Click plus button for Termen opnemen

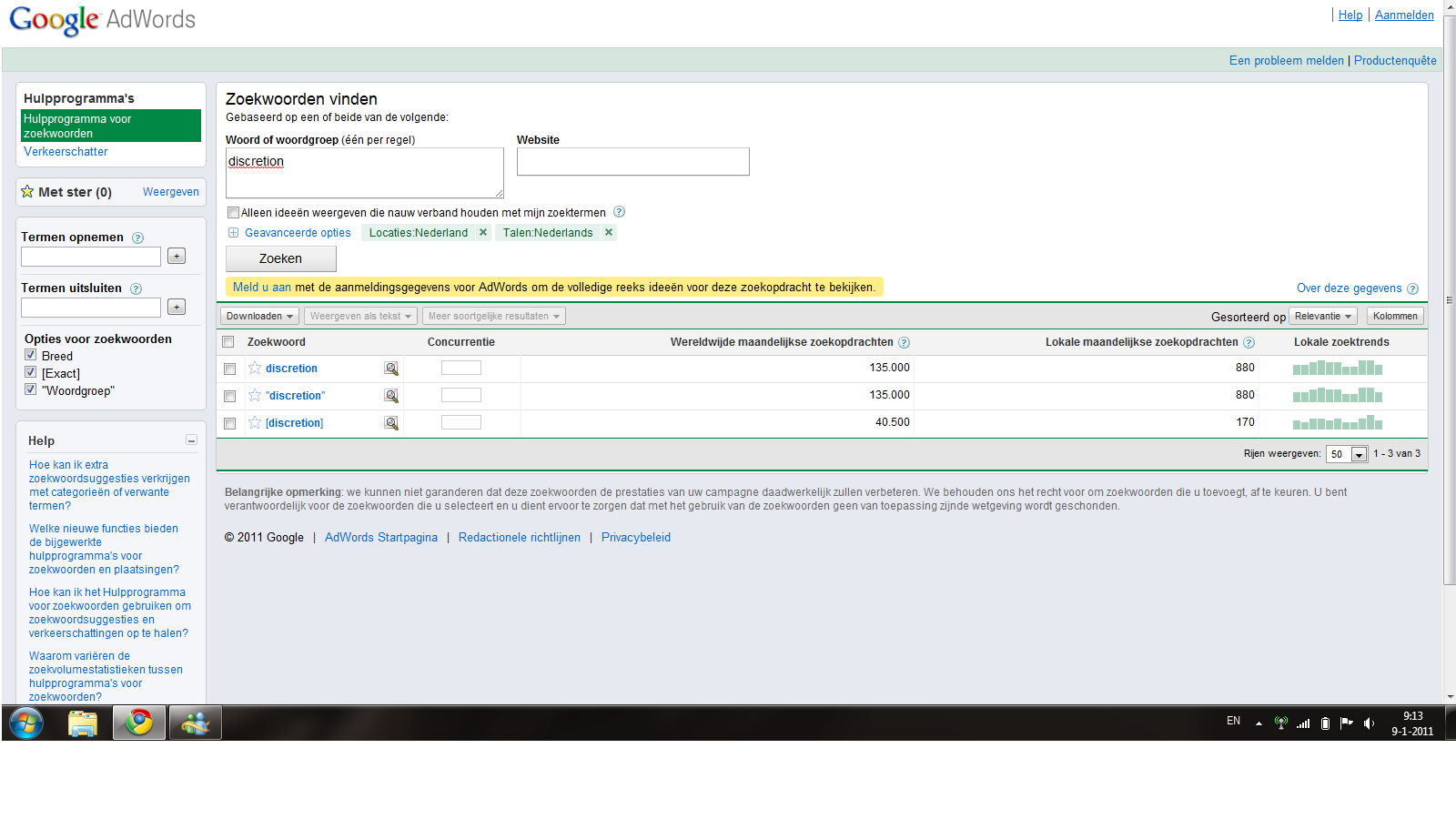click(177, 257)
